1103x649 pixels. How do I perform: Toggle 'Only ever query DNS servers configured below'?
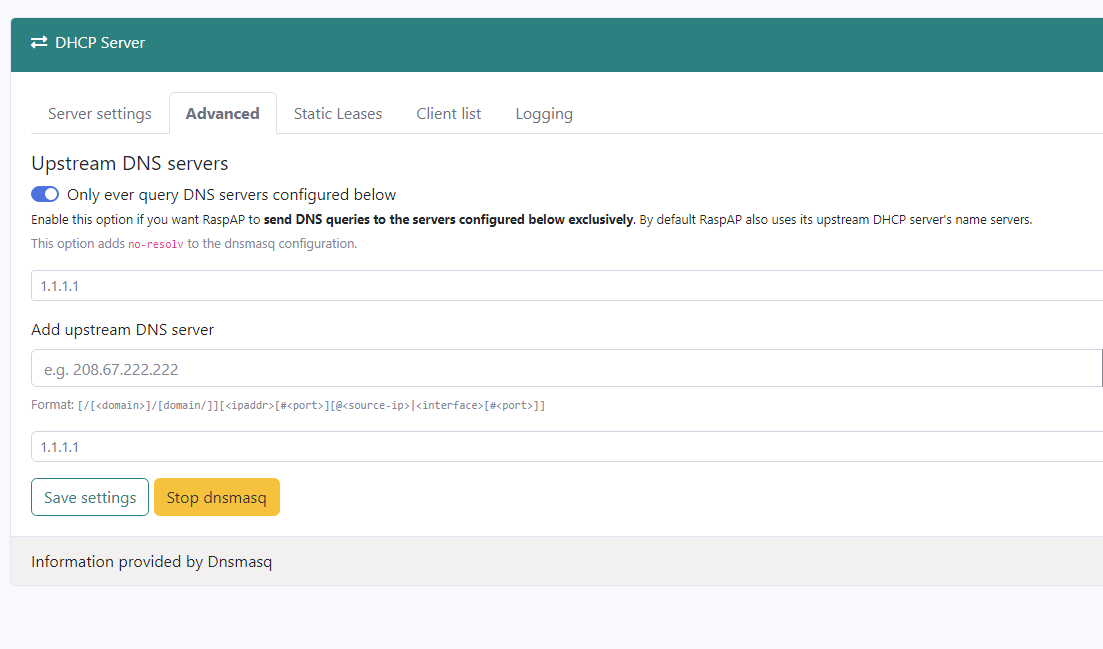coord(45,194)
